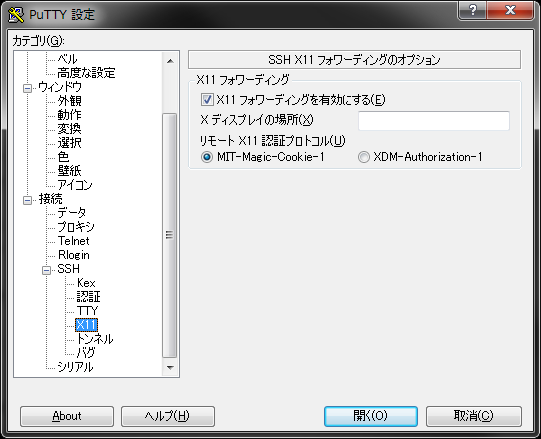Collapse the 接続 tree node
This screenshot has height=439, width=541.
pos(27,200)
